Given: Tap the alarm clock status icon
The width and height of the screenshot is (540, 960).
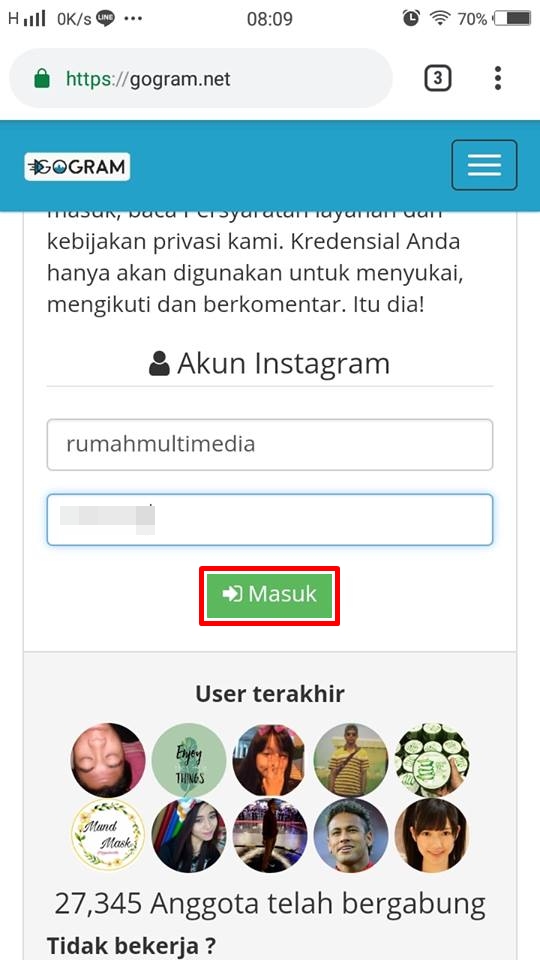Looking at the screenshot, I should point(411,18).
